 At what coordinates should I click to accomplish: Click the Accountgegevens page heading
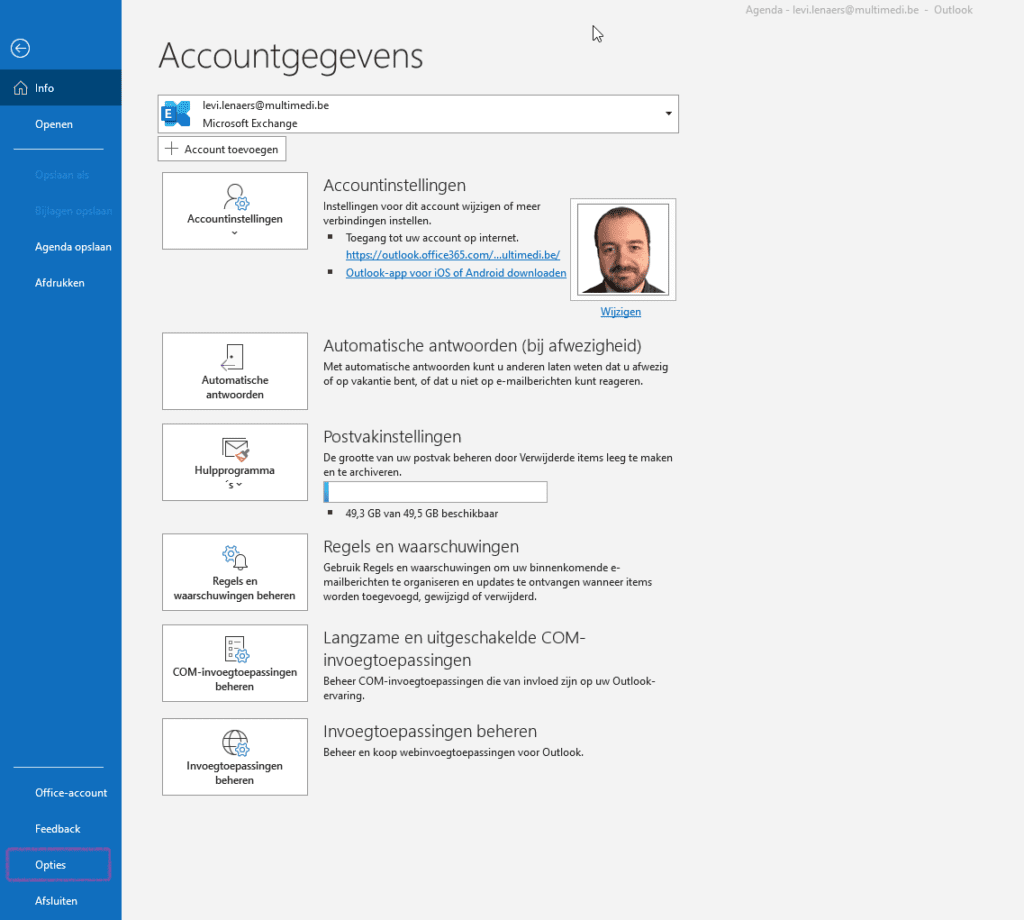[x=291, y=56]
